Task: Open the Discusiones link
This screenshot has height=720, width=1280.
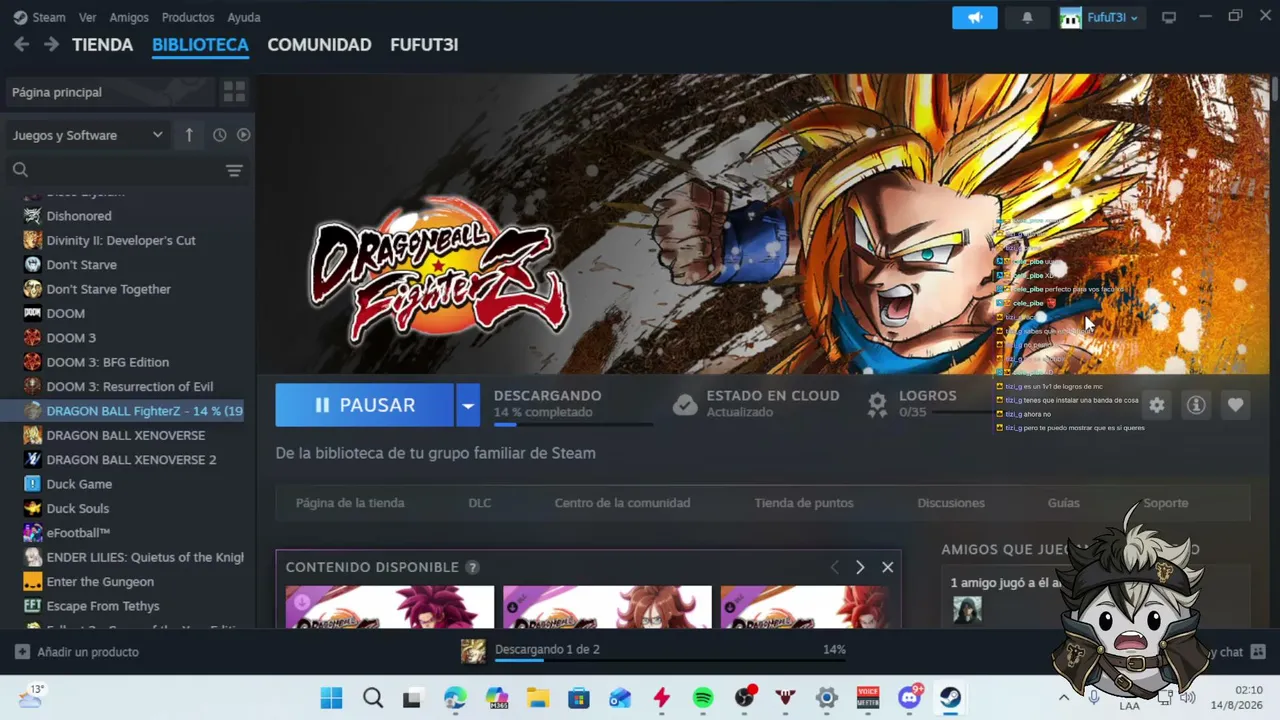Action: tap(951, 503)
